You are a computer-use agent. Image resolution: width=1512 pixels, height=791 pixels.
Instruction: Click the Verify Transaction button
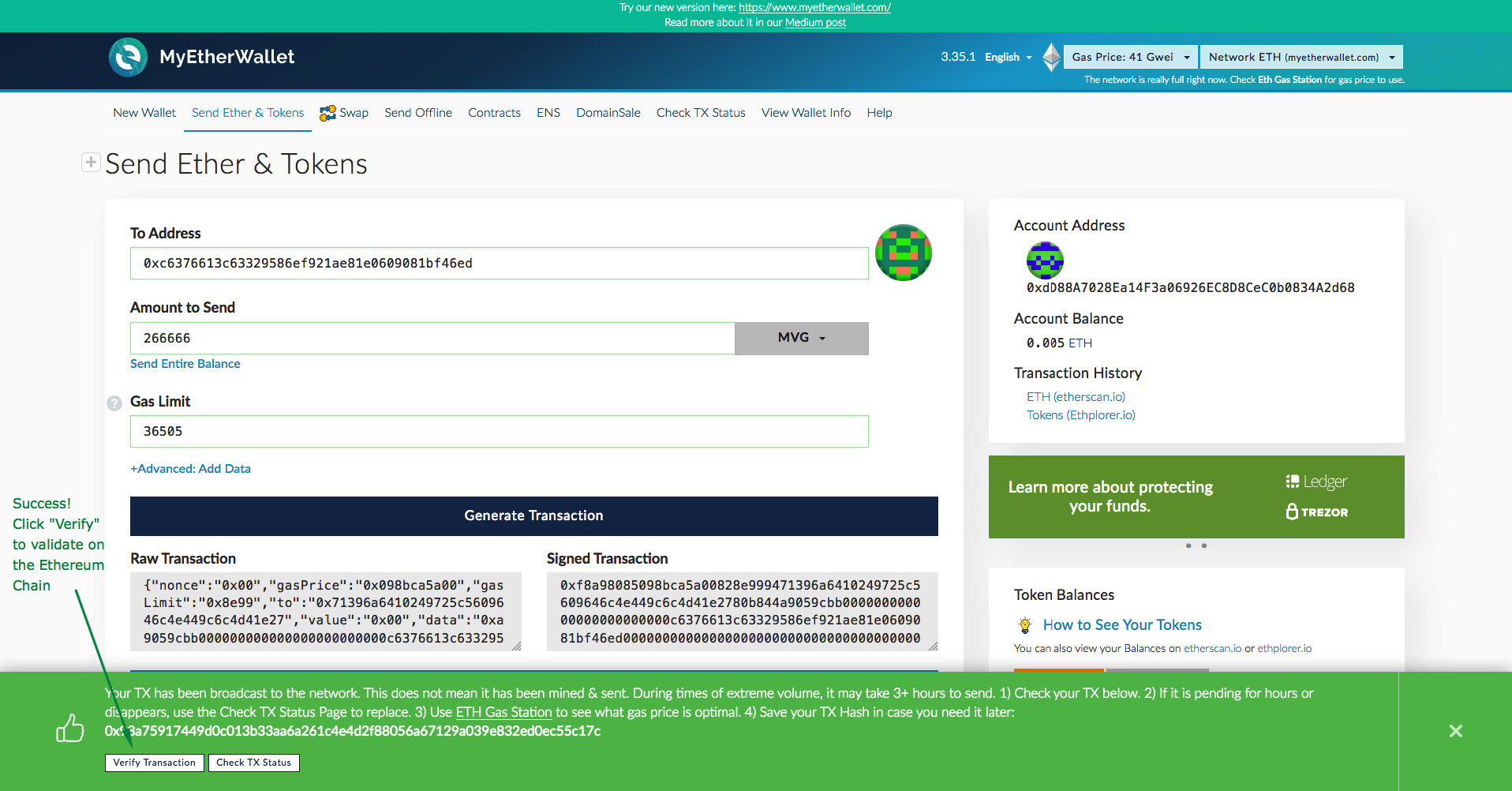[155, 763]
